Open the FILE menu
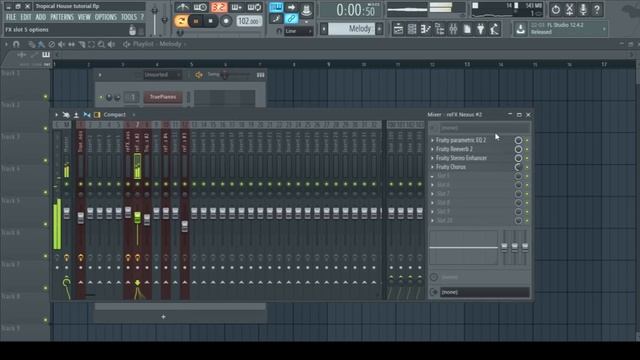The image size is (640, 360). pos(11,17)
